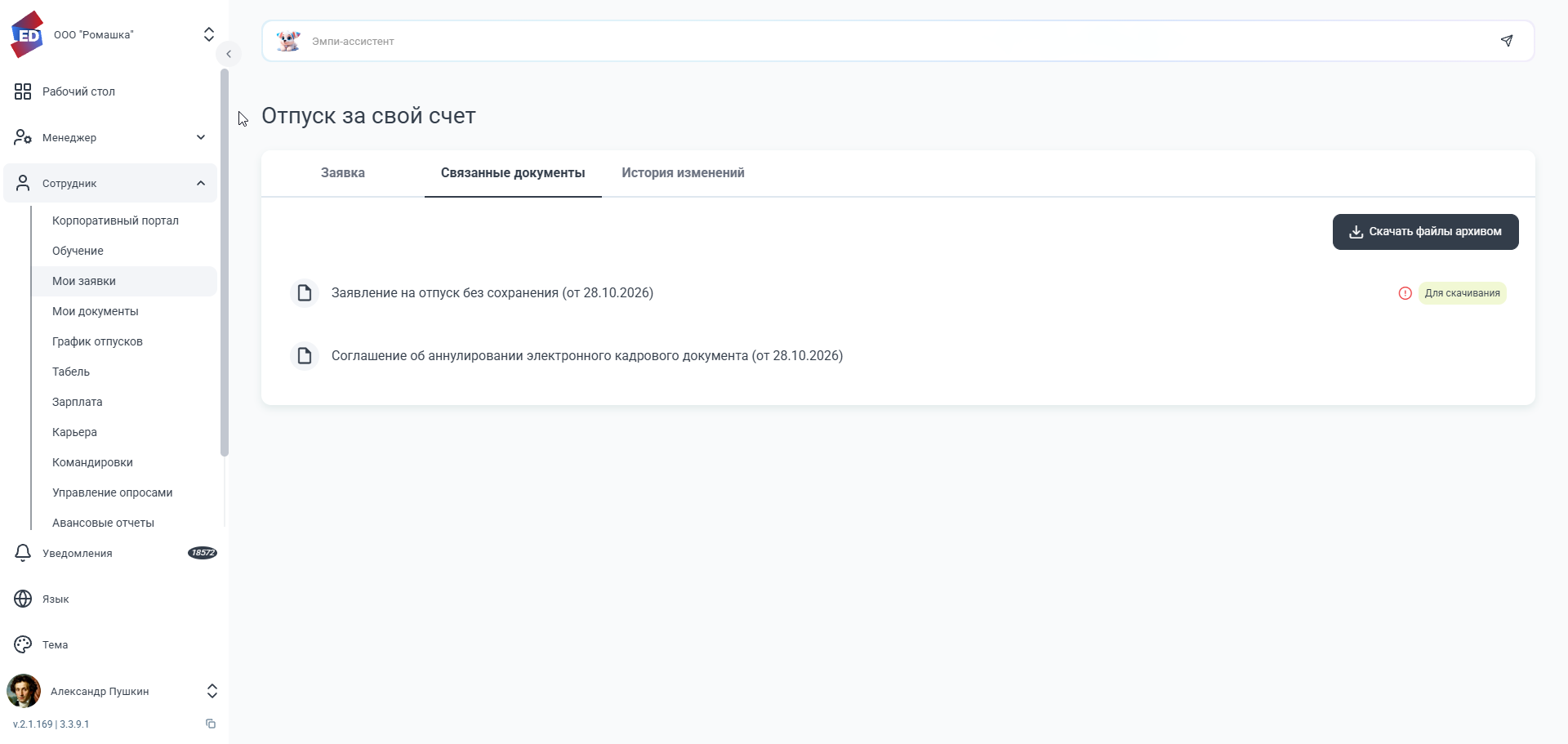
Task: Click the Отпуск за свой счет heading
Action: 368,116
